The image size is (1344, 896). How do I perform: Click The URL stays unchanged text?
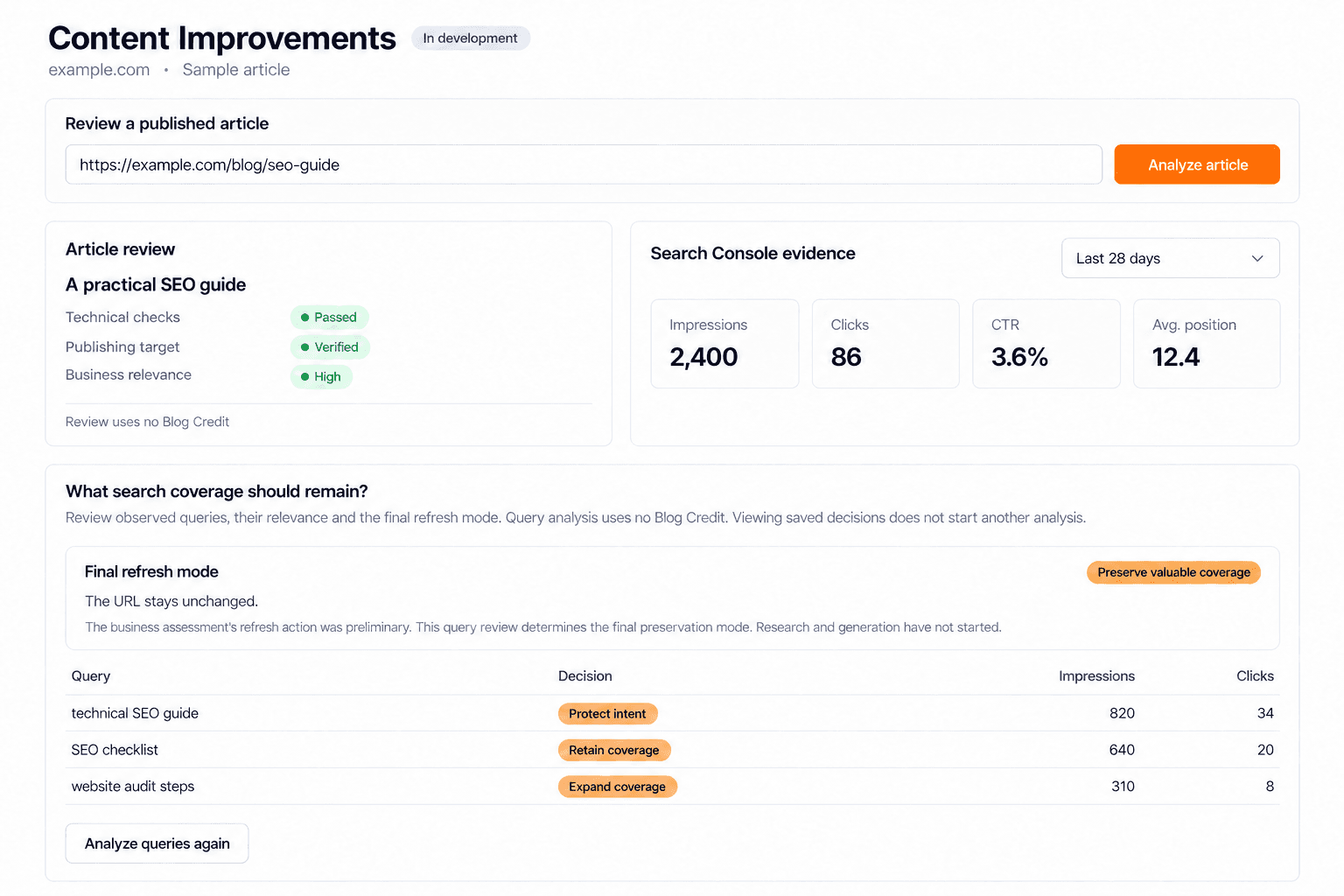171,601
